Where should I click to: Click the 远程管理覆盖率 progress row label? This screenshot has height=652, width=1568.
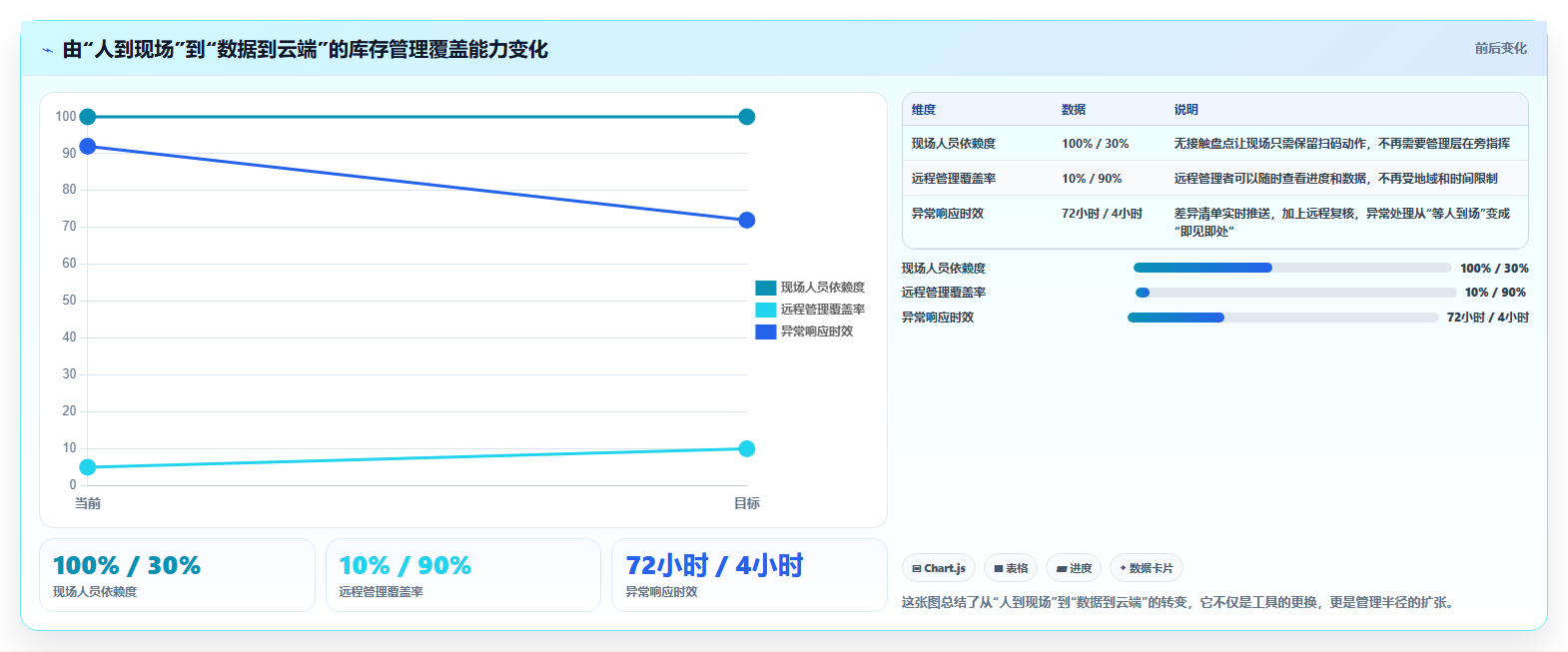(944, 293)
